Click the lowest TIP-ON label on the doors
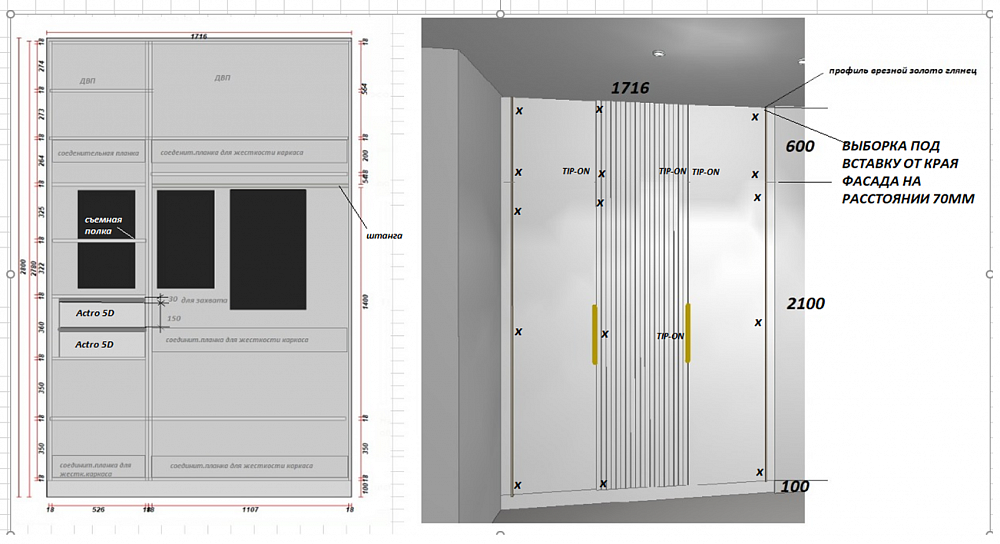Screen dimensions: 1000x544 pos(671,337)
